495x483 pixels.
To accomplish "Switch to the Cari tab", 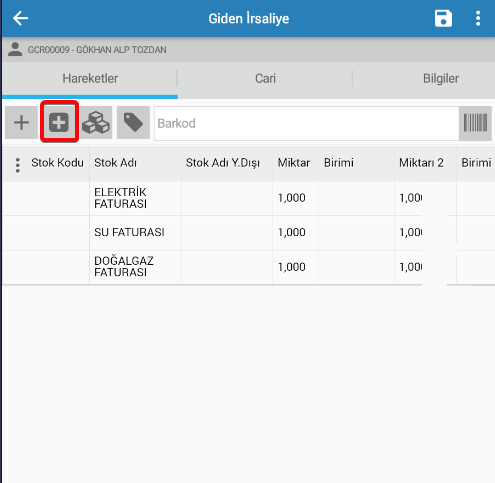I will 265,79.
